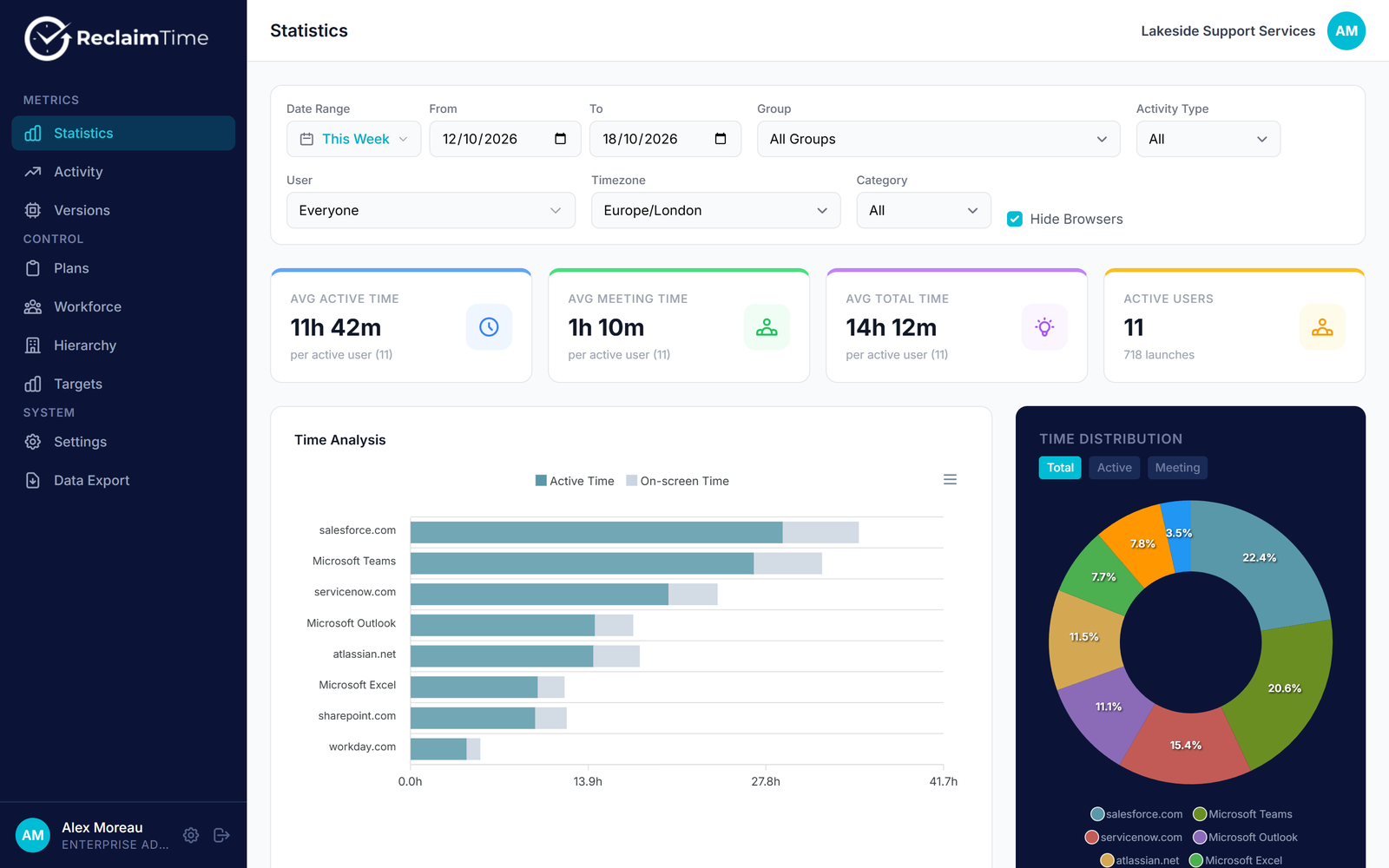Viewport: 1389px width, 868px height.
Task: Go to the Versions page
Action: (x=123, y=210)
